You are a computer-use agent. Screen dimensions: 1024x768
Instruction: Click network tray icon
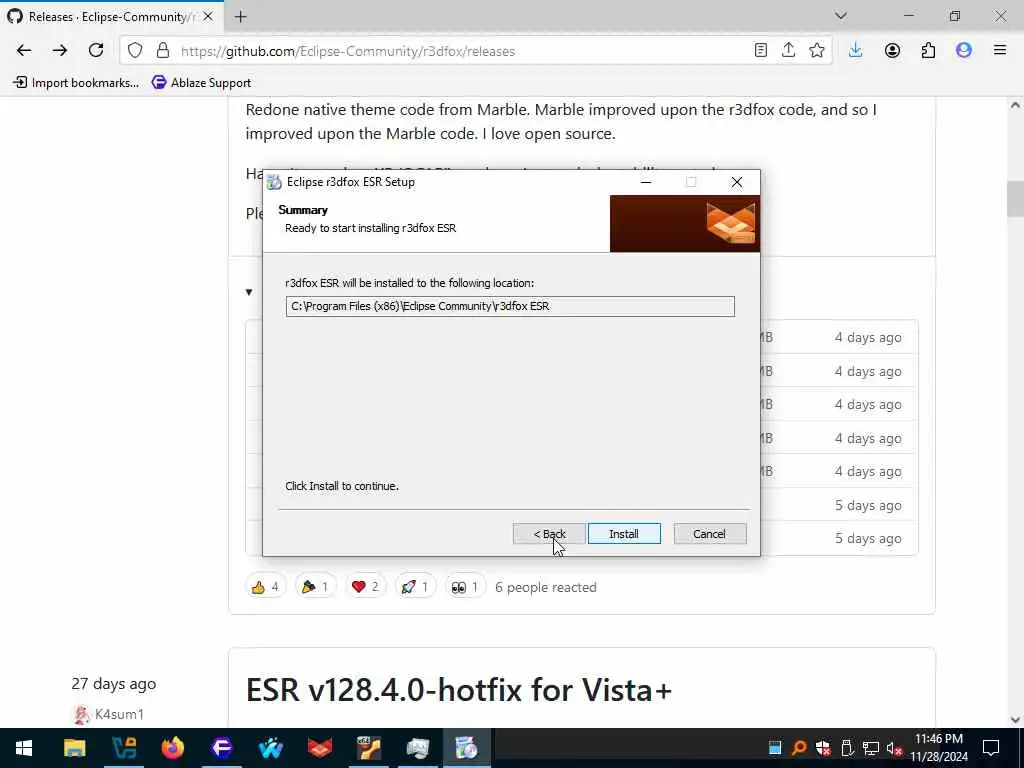[x=871, y=748]
